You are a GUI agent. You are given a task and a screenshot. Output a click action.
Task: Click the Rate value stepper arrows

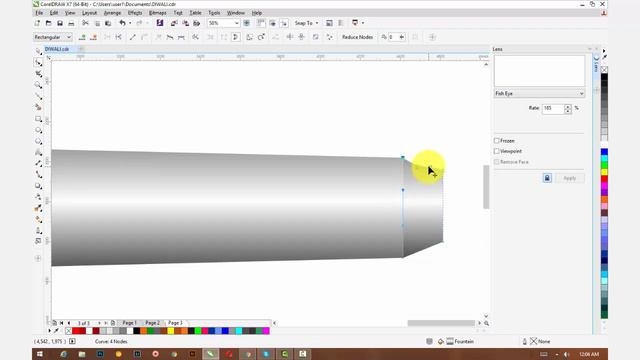click(x=568, y=108)
